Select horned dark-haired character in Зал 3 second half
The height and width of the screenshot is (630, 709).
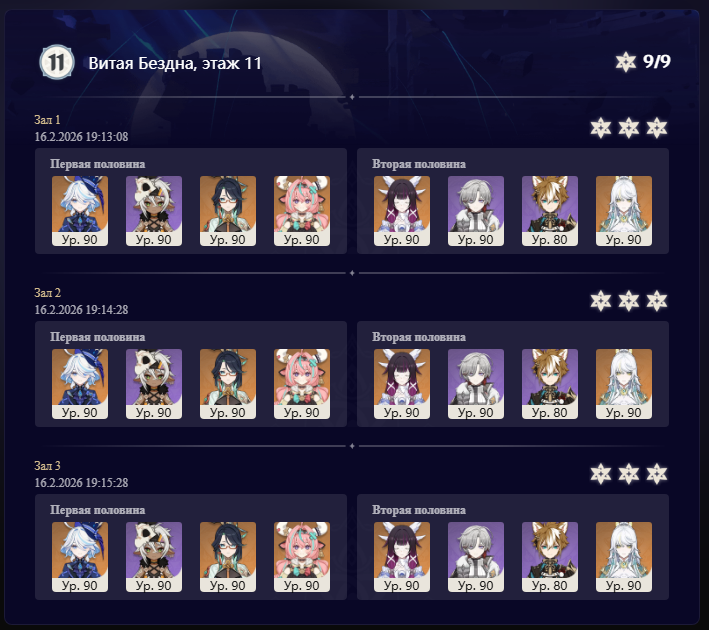point(402,557)
